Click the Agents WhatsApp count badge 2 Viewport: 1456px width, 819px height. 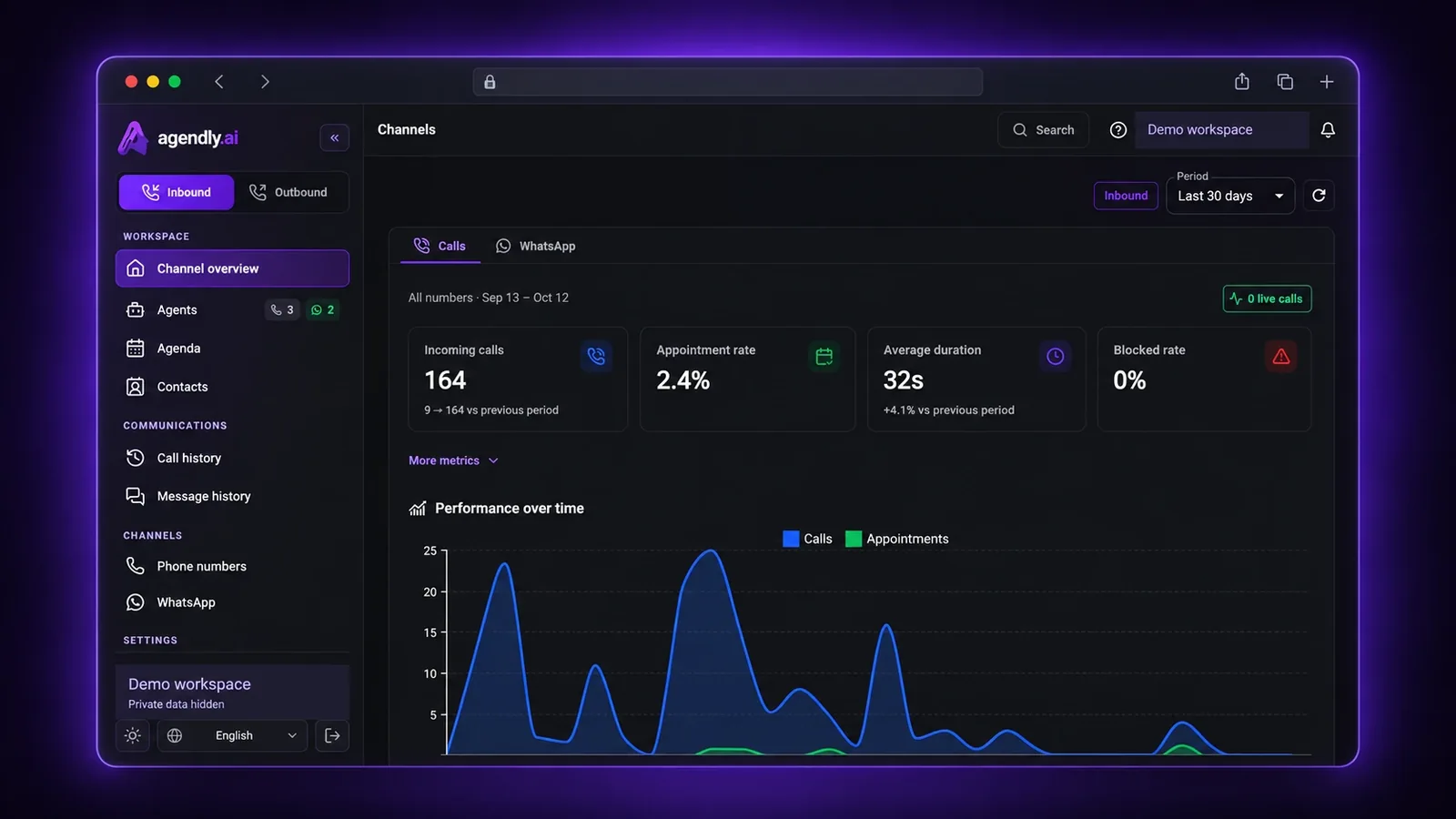[x=322, y=309]
